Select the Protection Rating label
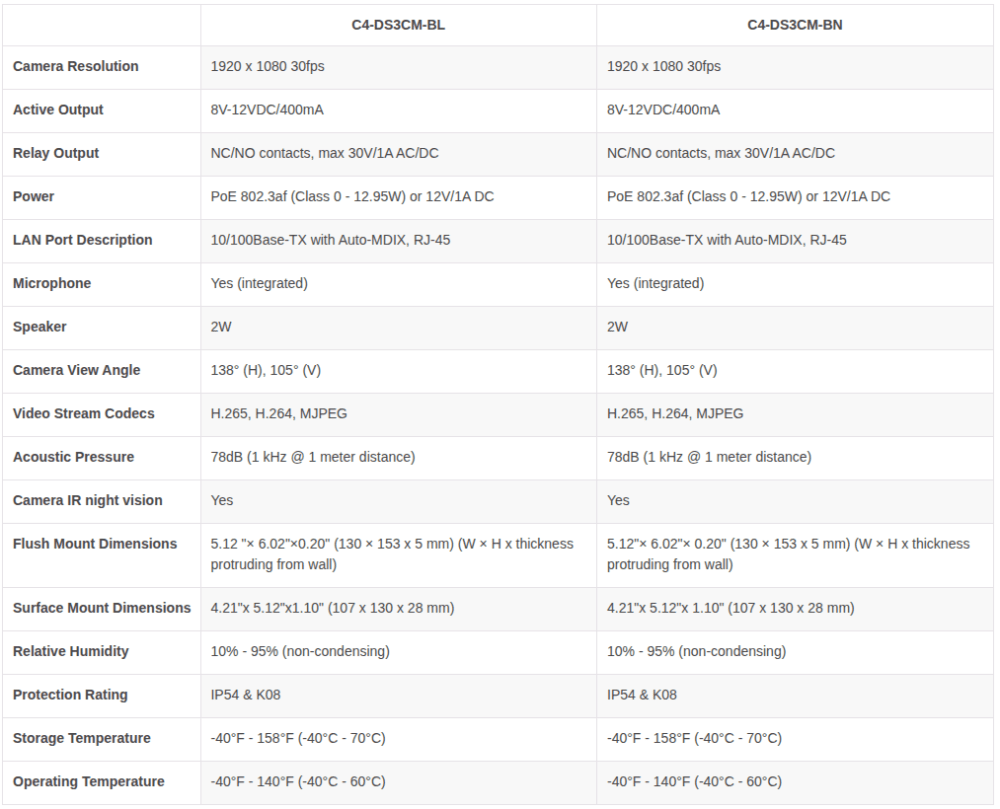The height and width of the screenshot is (809, 1000). [70, 694]
